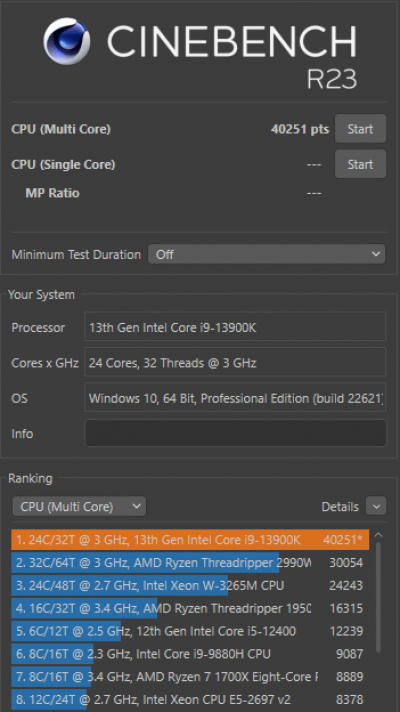Select the Threadripper 2990W ranking row
The image size is (400, 712).
tap(190, 563)
